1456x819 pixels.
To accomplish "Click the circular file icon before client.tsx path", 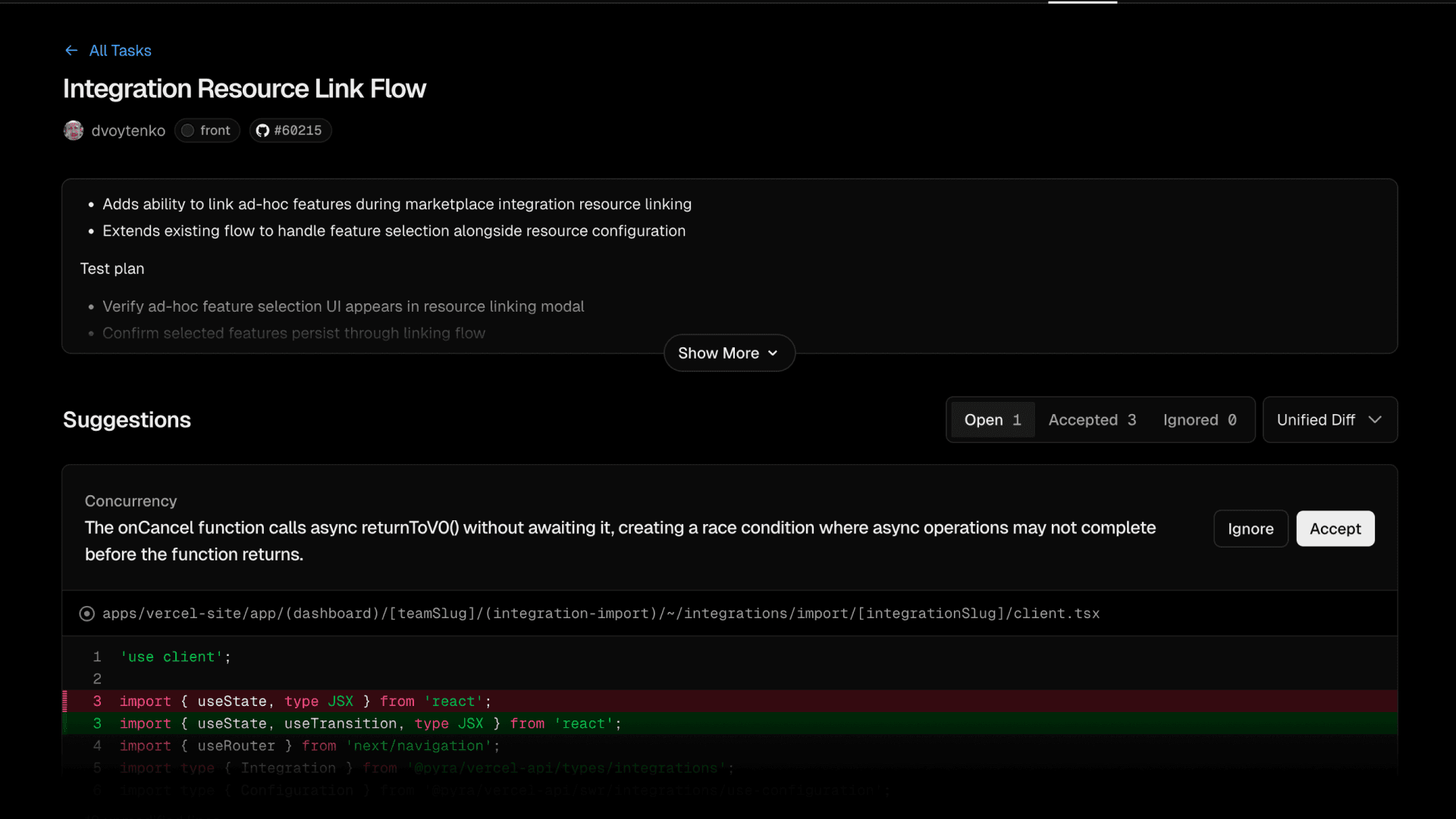I will (87, 613).
